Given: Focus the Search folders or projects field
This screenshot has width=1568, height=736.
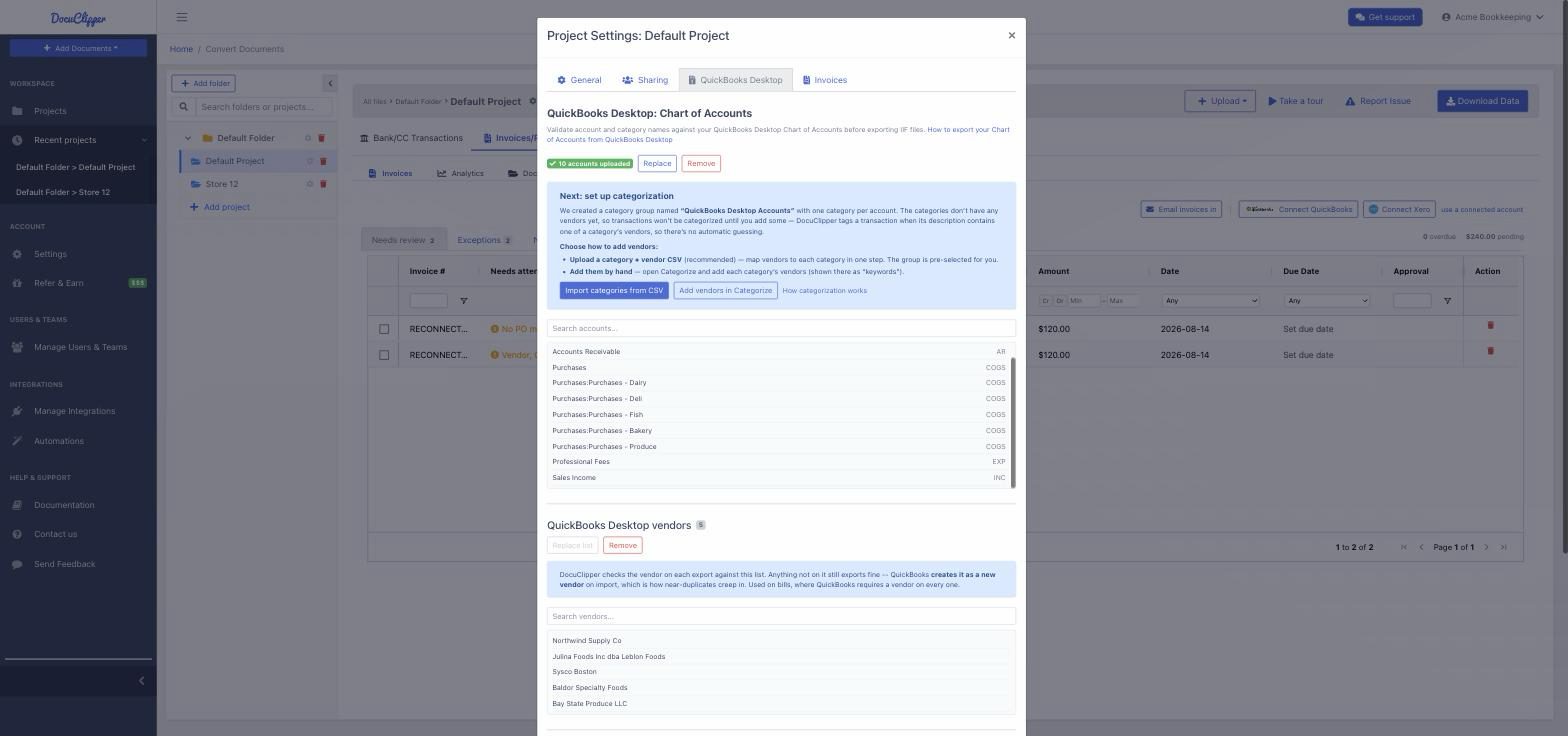Looking at the screenshot, I should click(x=263, y=107).
